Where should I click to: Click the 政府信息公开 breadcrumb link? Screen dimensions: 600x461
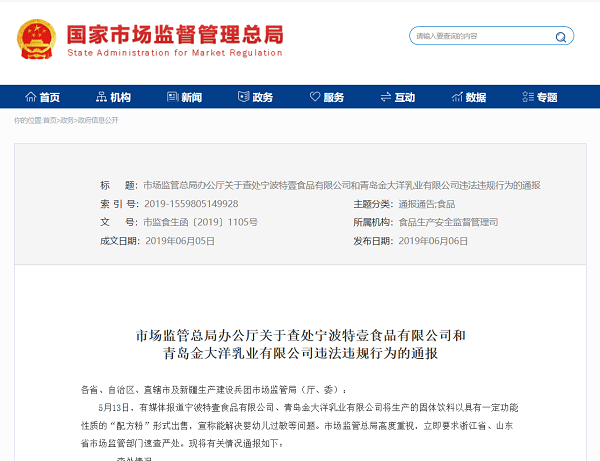98,120
